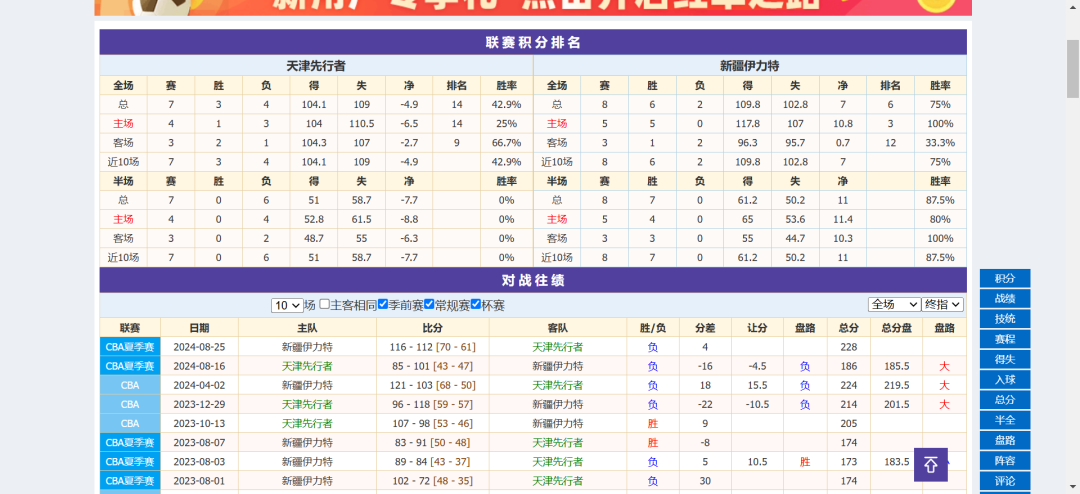
Task: Jump to 得失 section in side navigation
Action: point(1005,359)
